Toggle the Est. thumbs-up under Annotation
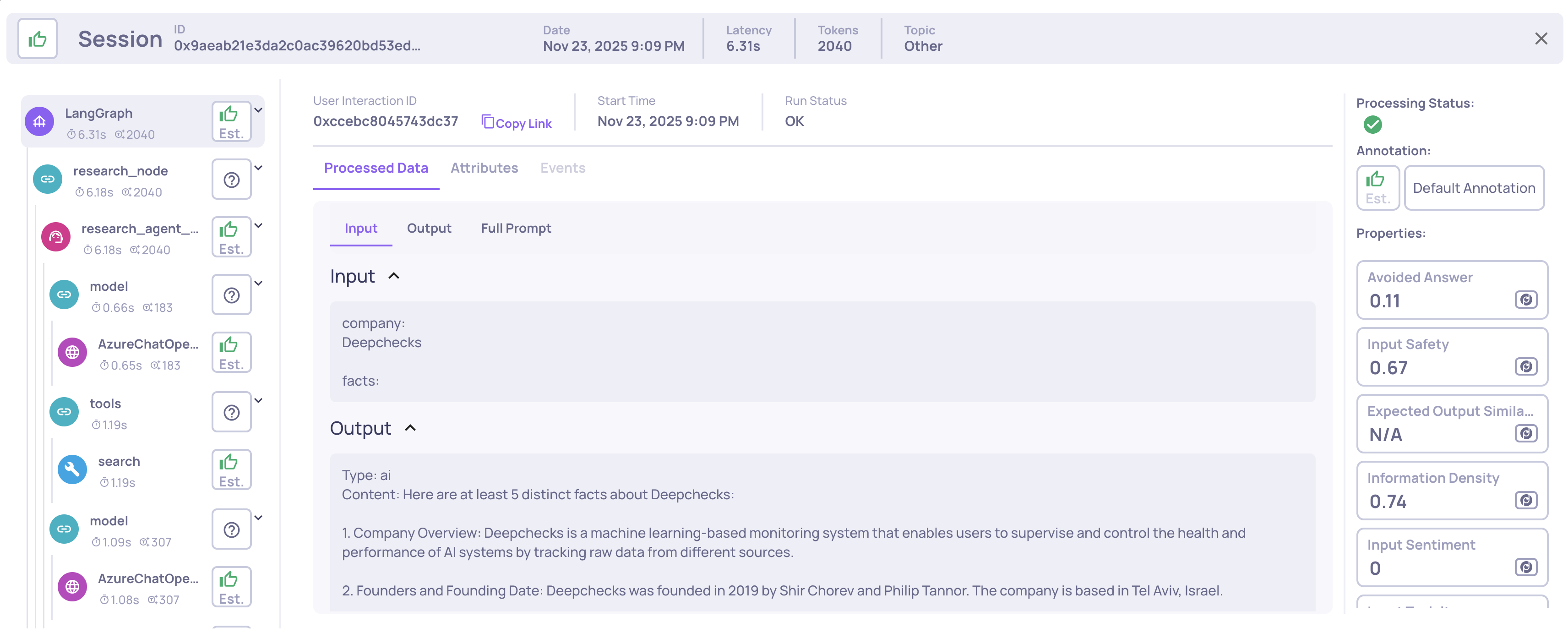The width and height of the screenshot is (1568, 633). pos(1377,187)
